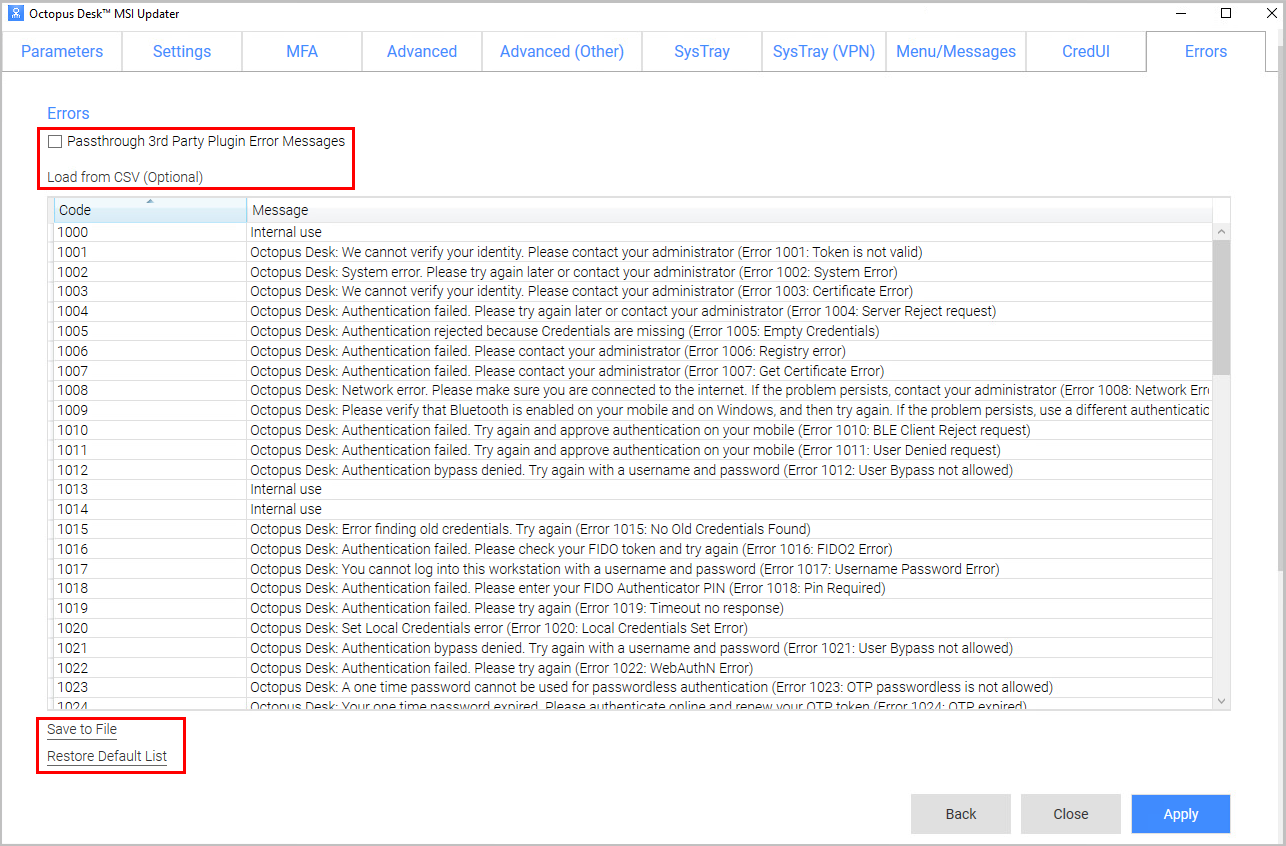Select the Error 1005 Empty Credentials message
This screenshot has width=1286, height=846.
pos(730,331)
